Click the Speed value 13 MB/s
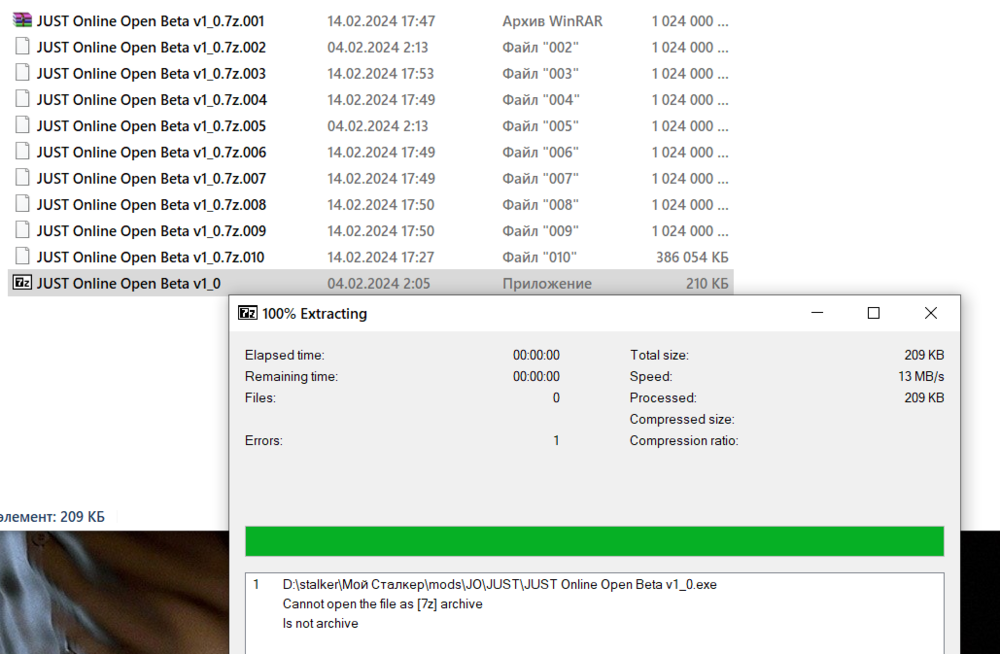This screenshot has width=1000, height=654. (921, 376)
